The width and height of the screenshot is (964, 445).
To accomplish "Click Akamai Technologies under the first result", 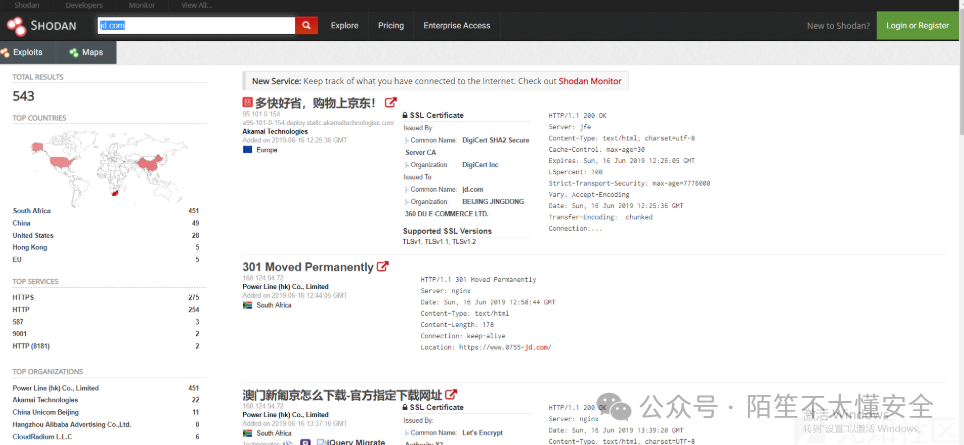I will [275, 132].
